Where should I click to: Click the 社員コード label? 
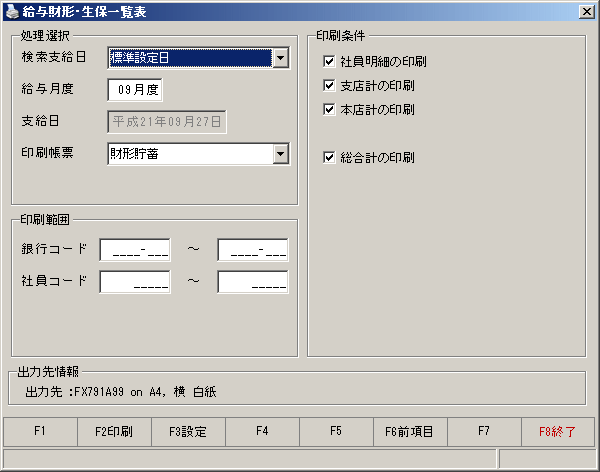coord(54,281)
